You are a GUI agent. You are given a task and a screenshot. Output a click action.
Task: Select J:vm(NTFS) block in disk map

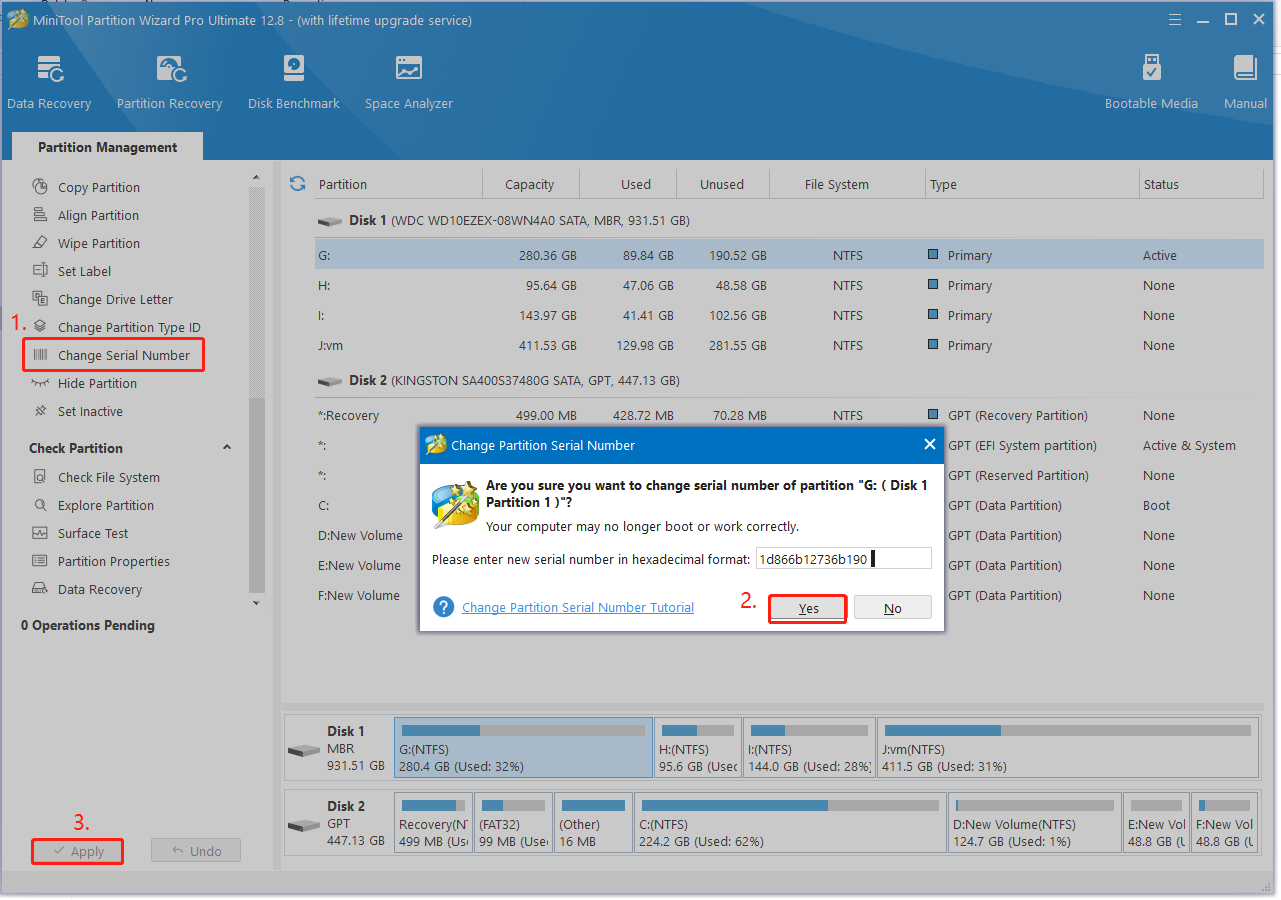(x=1067, y=748)
